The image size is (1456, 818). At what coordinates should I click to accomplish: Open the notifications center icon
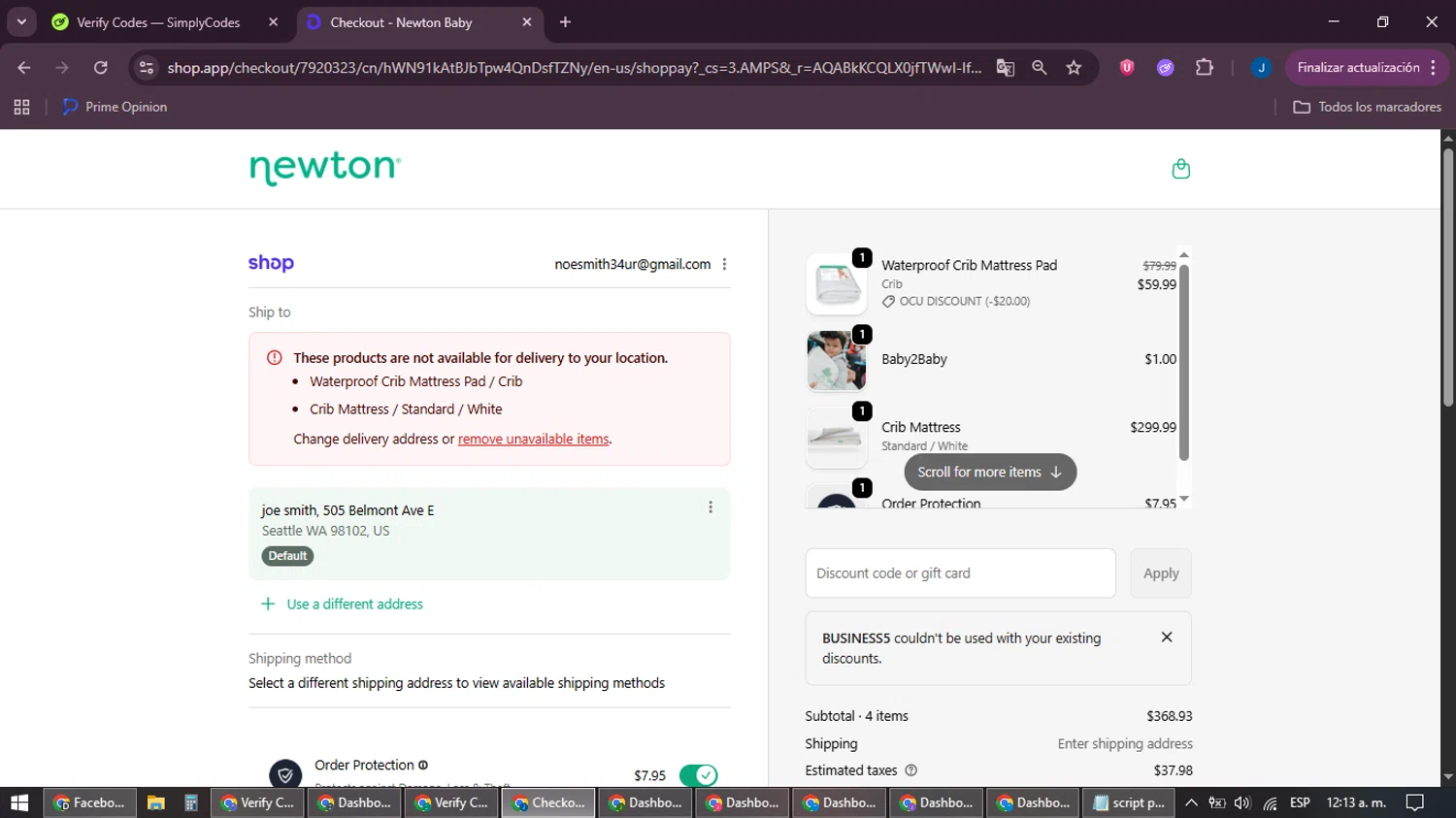pyautogui.click(x=1415, y=802)
